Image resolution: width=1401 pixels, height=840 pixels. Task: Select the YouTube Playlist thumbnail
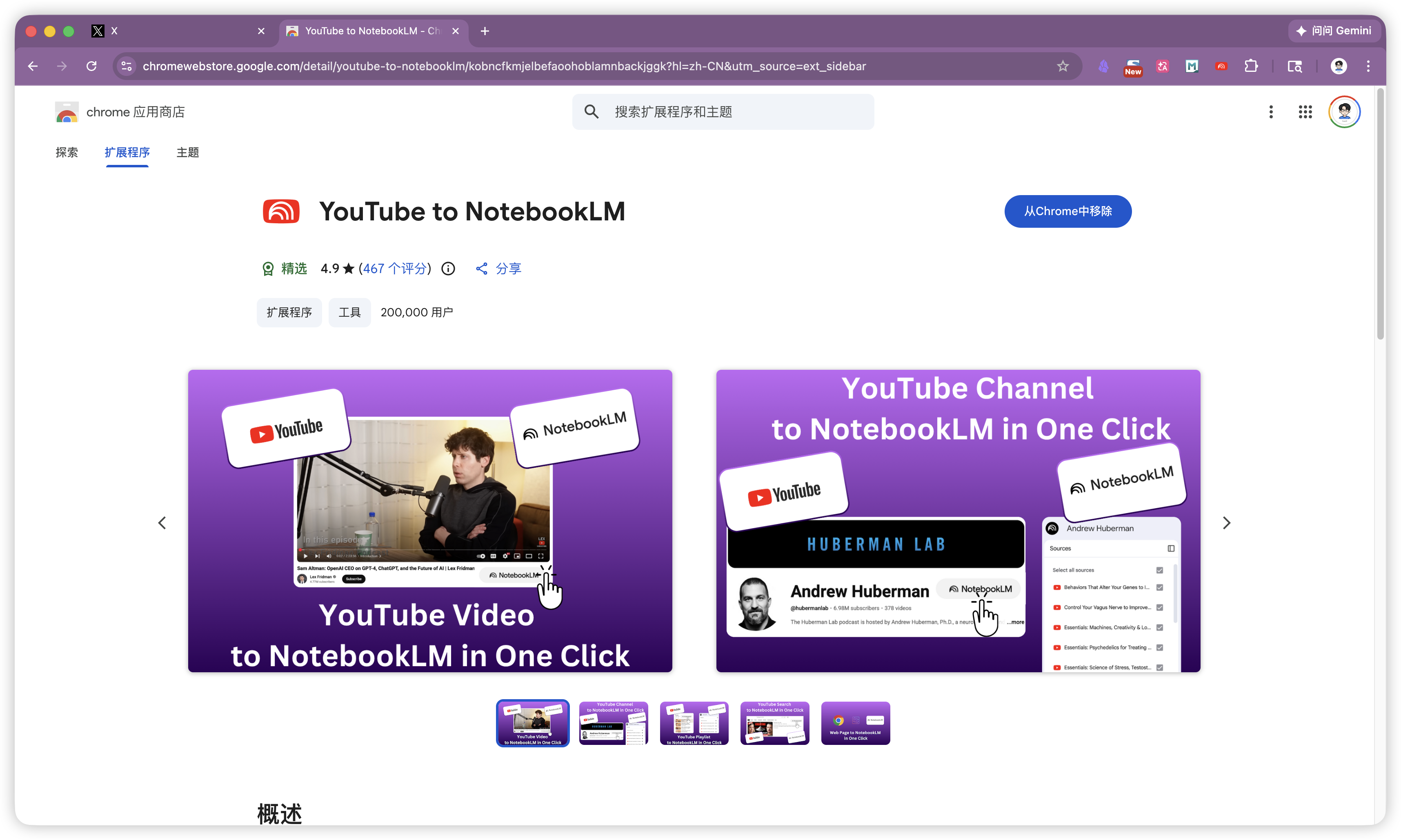694,723
